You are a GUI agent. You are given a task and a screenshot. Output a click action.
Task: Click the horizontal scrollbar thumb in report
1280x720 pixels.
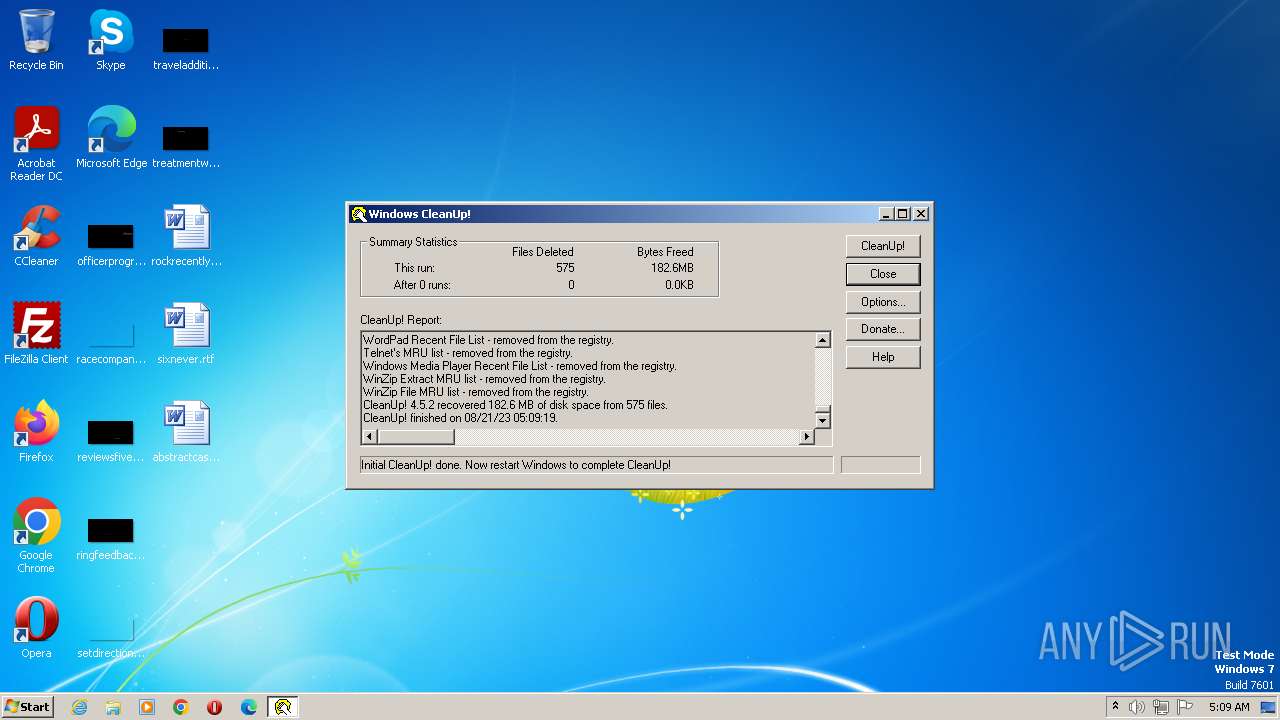[416, 437]
